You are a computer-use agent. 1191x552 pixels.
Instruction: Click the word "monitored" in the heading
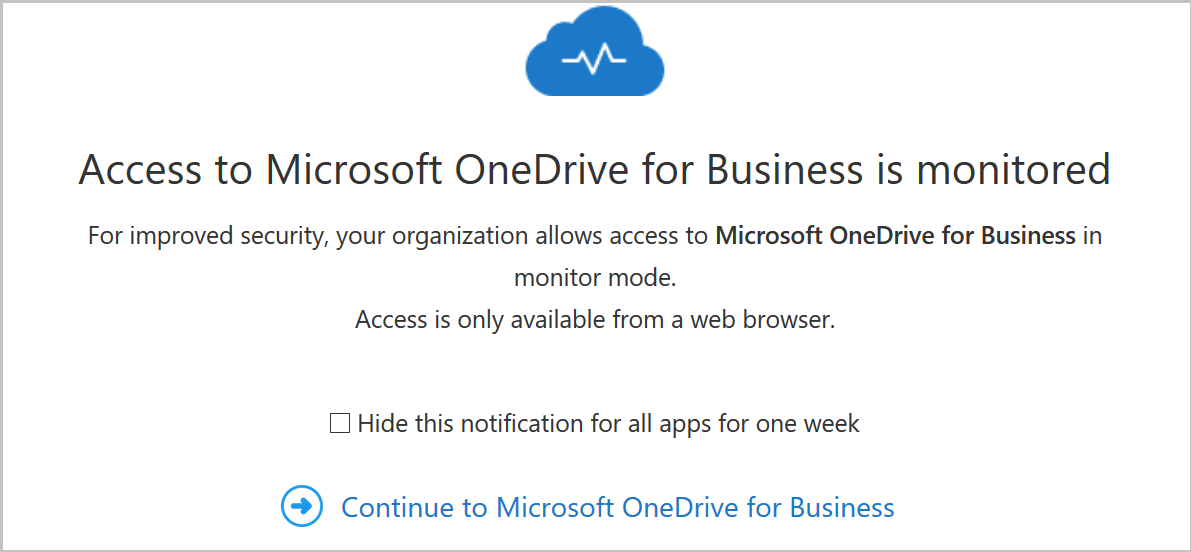tap(1013, 170)
